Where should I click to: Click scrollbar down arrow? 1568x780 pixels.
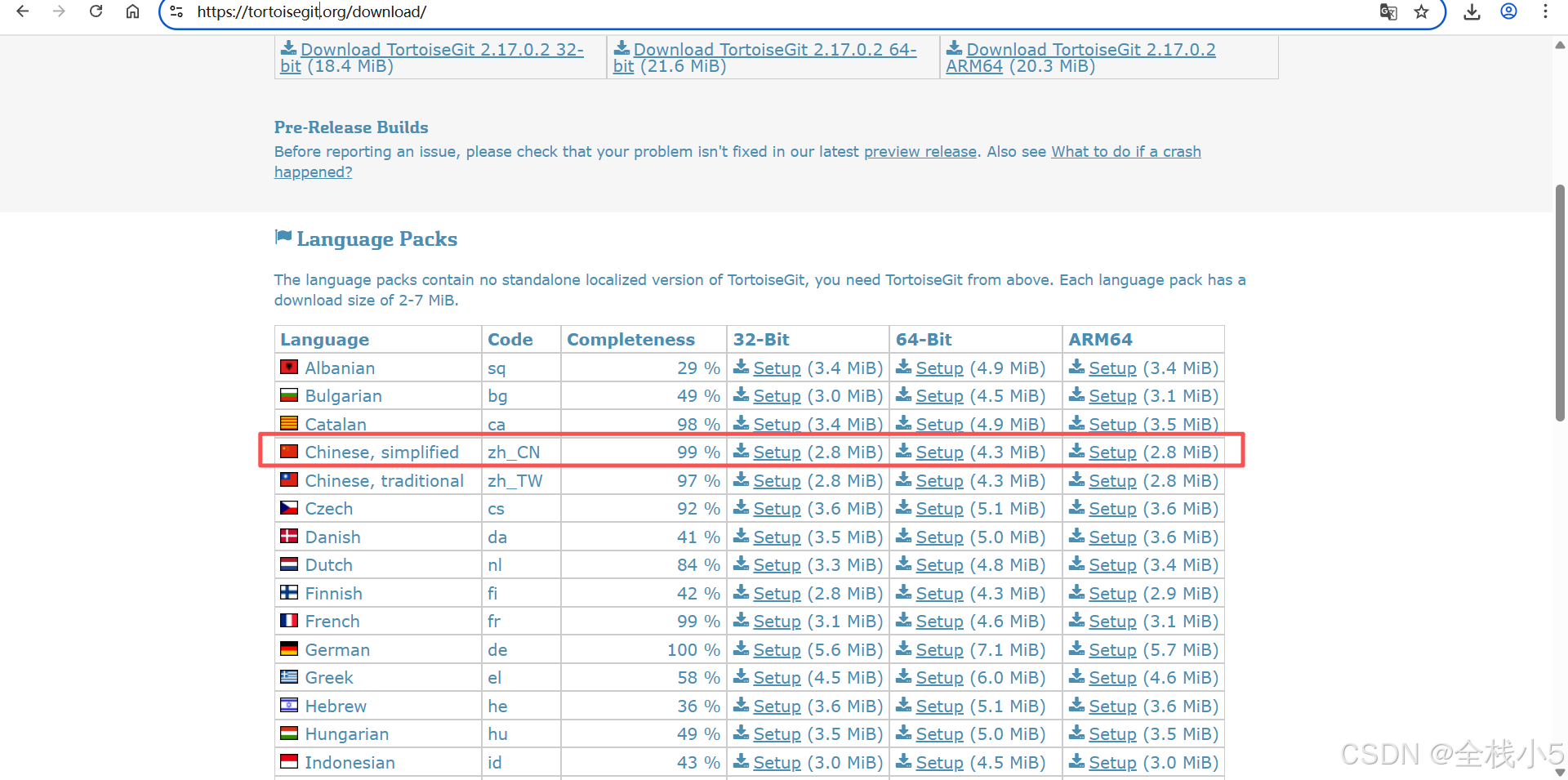tap(1560, 772)
